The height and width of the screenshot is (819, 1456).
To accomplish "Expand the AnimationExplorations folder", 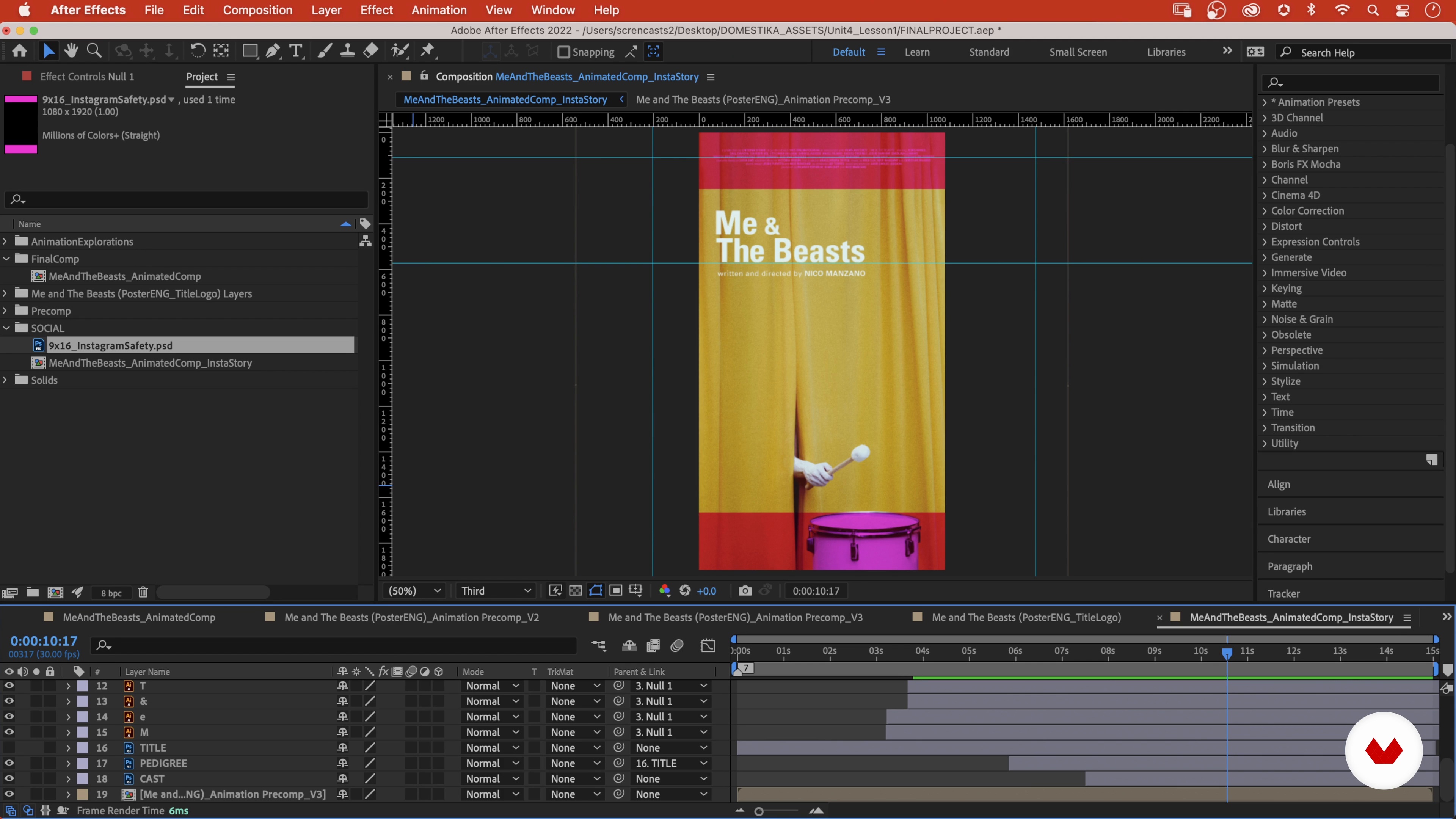I will tap(6, 242).
